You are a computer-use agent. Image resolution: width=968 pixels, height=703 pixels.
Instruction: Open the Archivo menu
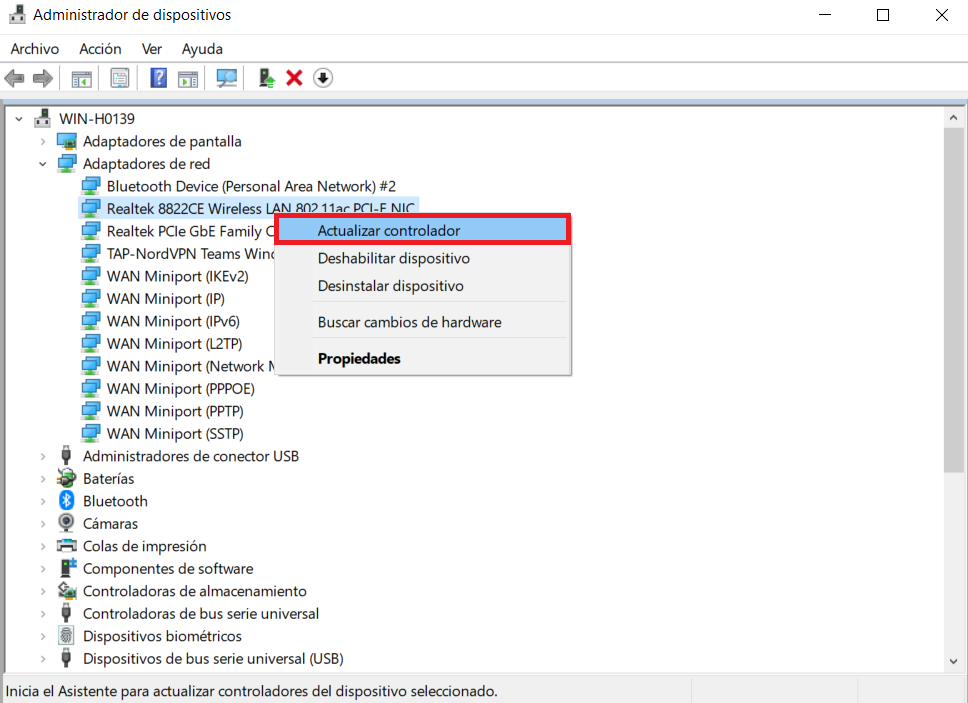[35, 49]
